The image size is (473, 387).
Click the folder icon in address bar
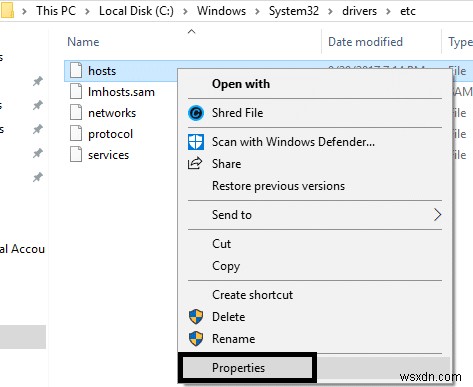pos(7,11)
